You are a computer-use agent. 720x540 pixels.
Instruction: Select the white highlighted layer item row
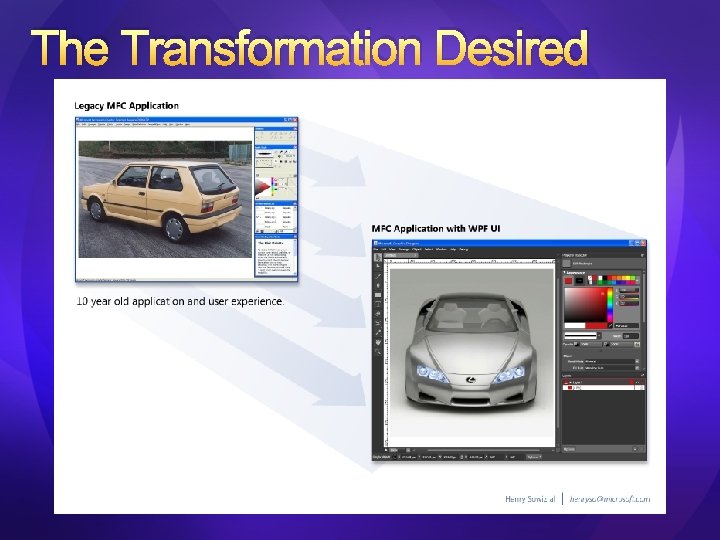(603, 388)
